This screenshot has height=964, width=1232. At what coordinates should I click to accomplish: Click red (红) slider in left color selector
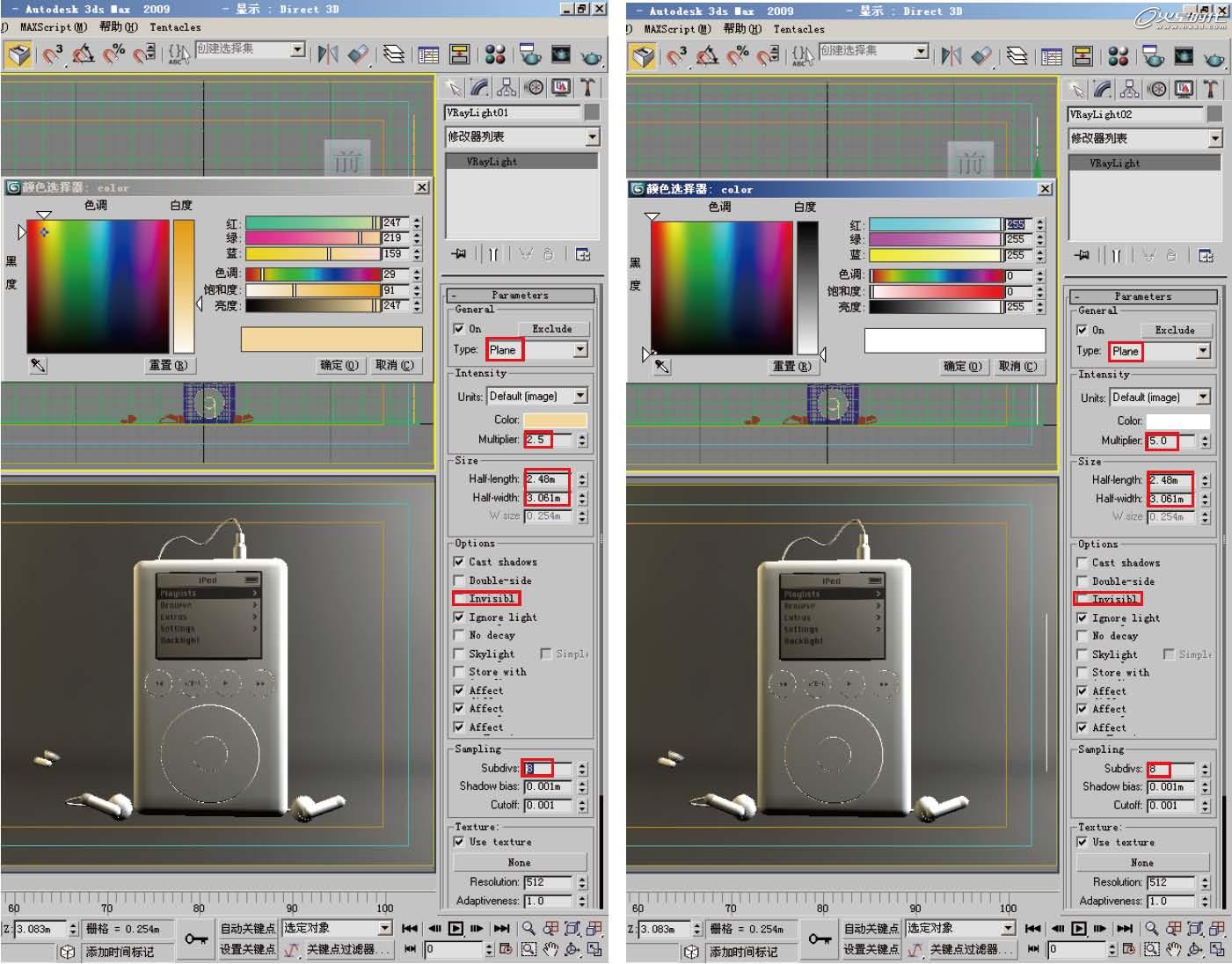pos(312,223)
